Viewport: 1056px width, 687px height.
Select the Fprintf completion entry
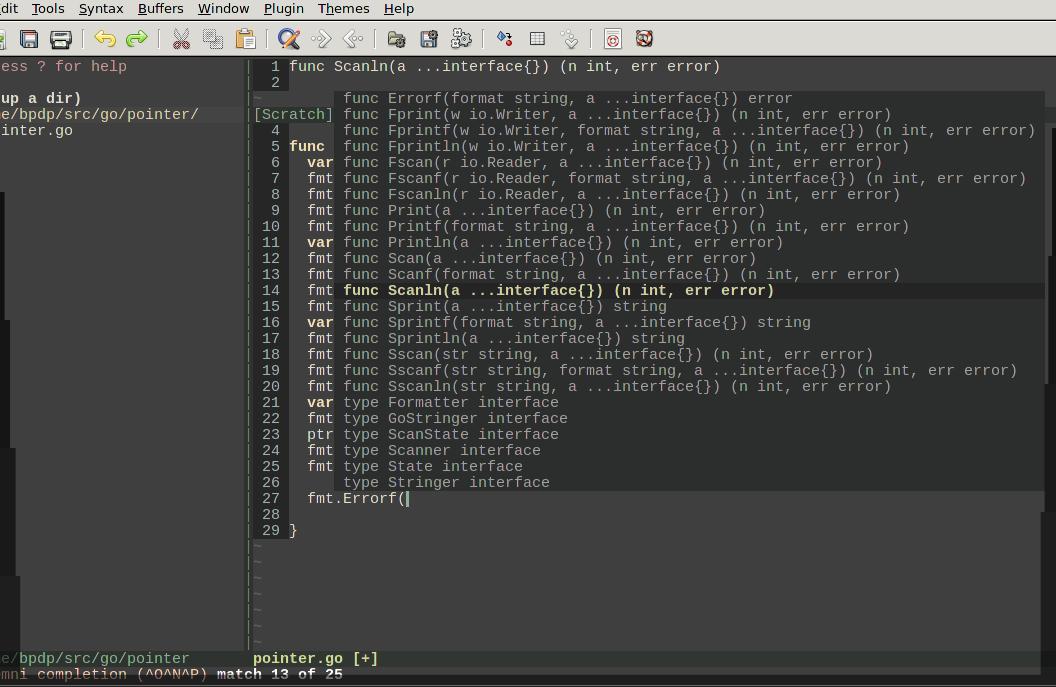689,131
